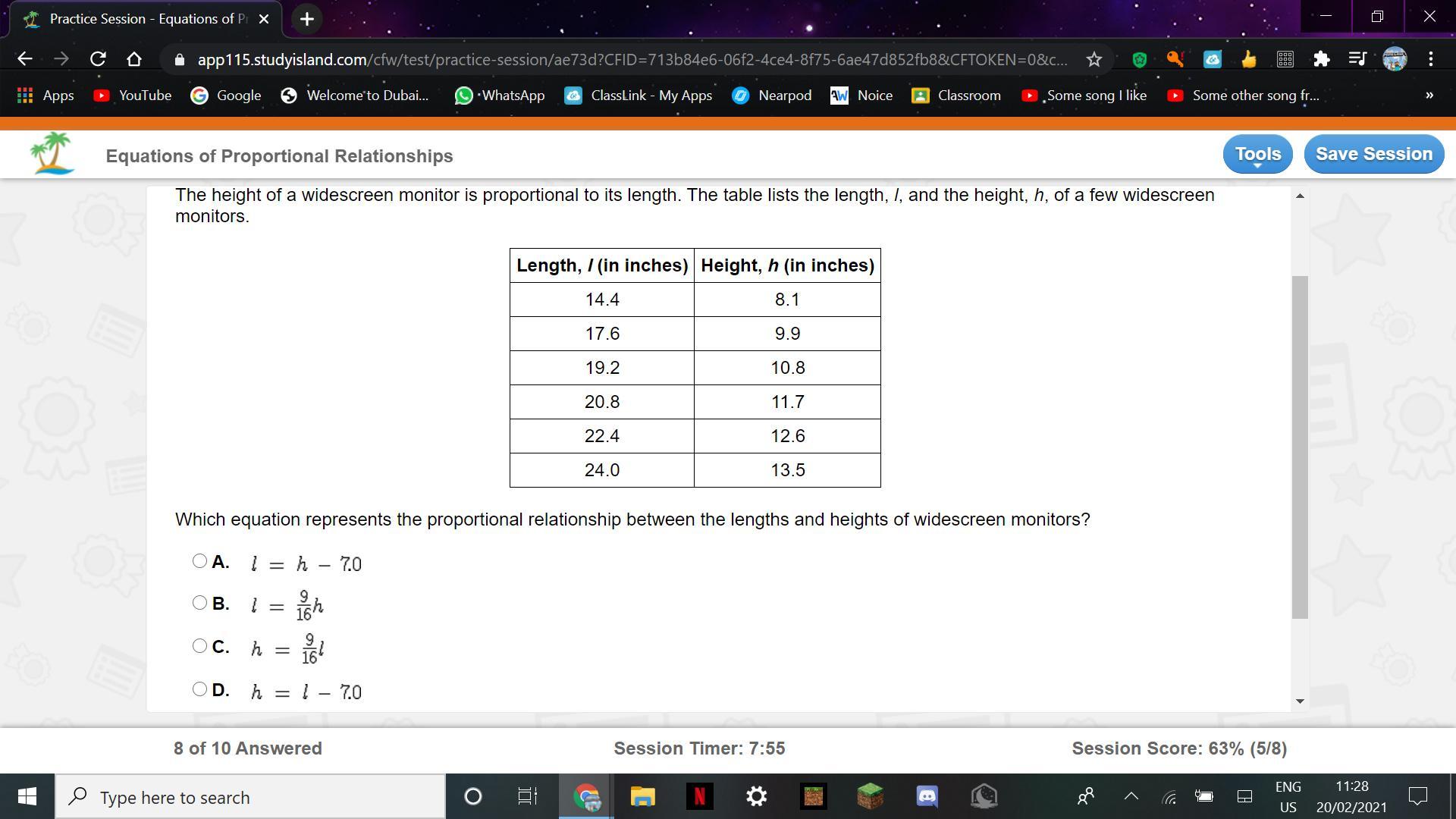The height and width of the screenshot is (819, 1456).
Task: Click the question panel scrollbar thumb
Action: pyautogui.click(x=1300, y=447)
